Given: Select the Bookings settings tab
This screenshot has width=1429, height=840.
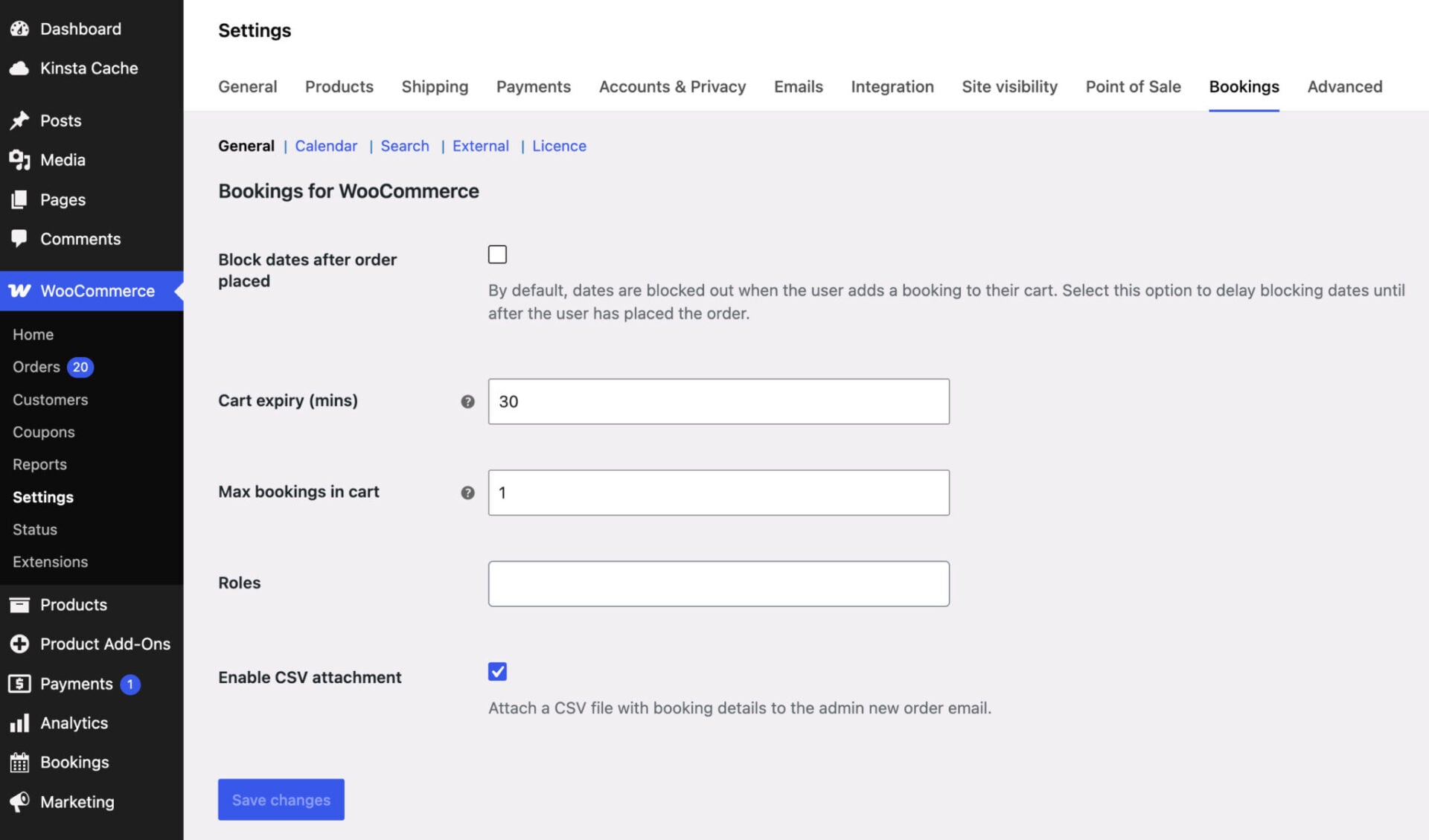Looking at the screenshot, I should 1244,86.
